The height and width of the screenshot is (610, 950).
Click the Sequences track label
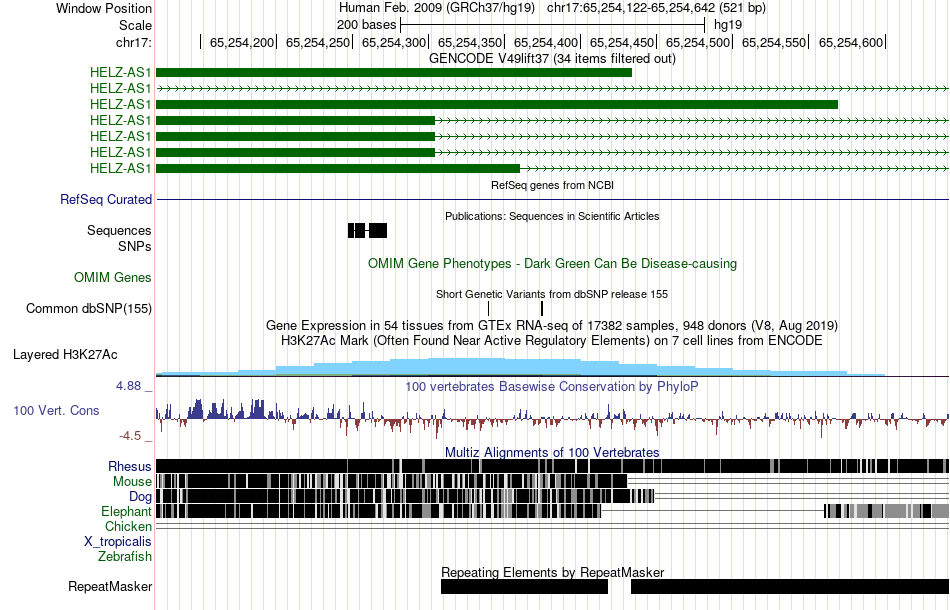point(119,230)
